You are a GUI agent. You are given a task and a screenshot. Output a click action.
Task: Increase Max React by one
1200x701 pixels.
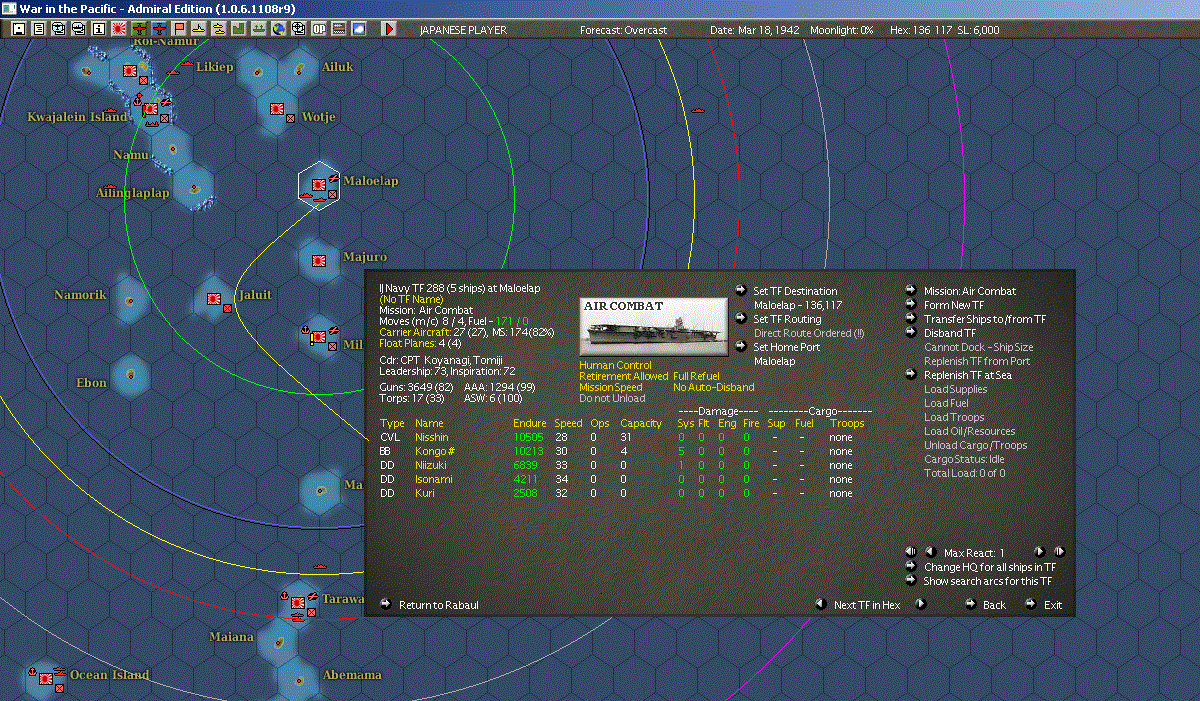click(1039, 552)
